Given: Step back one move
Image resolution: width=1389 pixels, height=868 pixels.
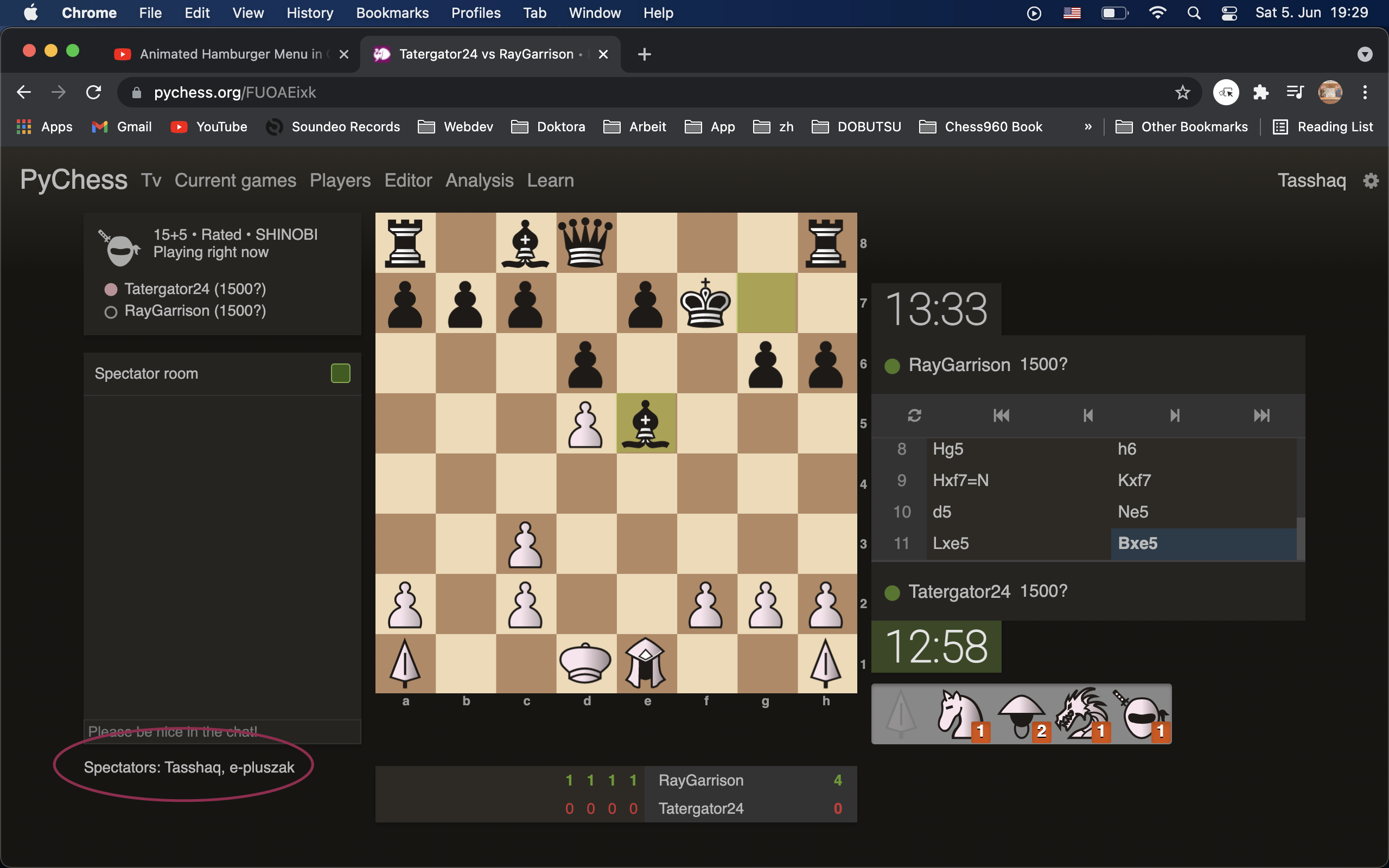Looking at the screenshot, I should (x=1088, y=415).
